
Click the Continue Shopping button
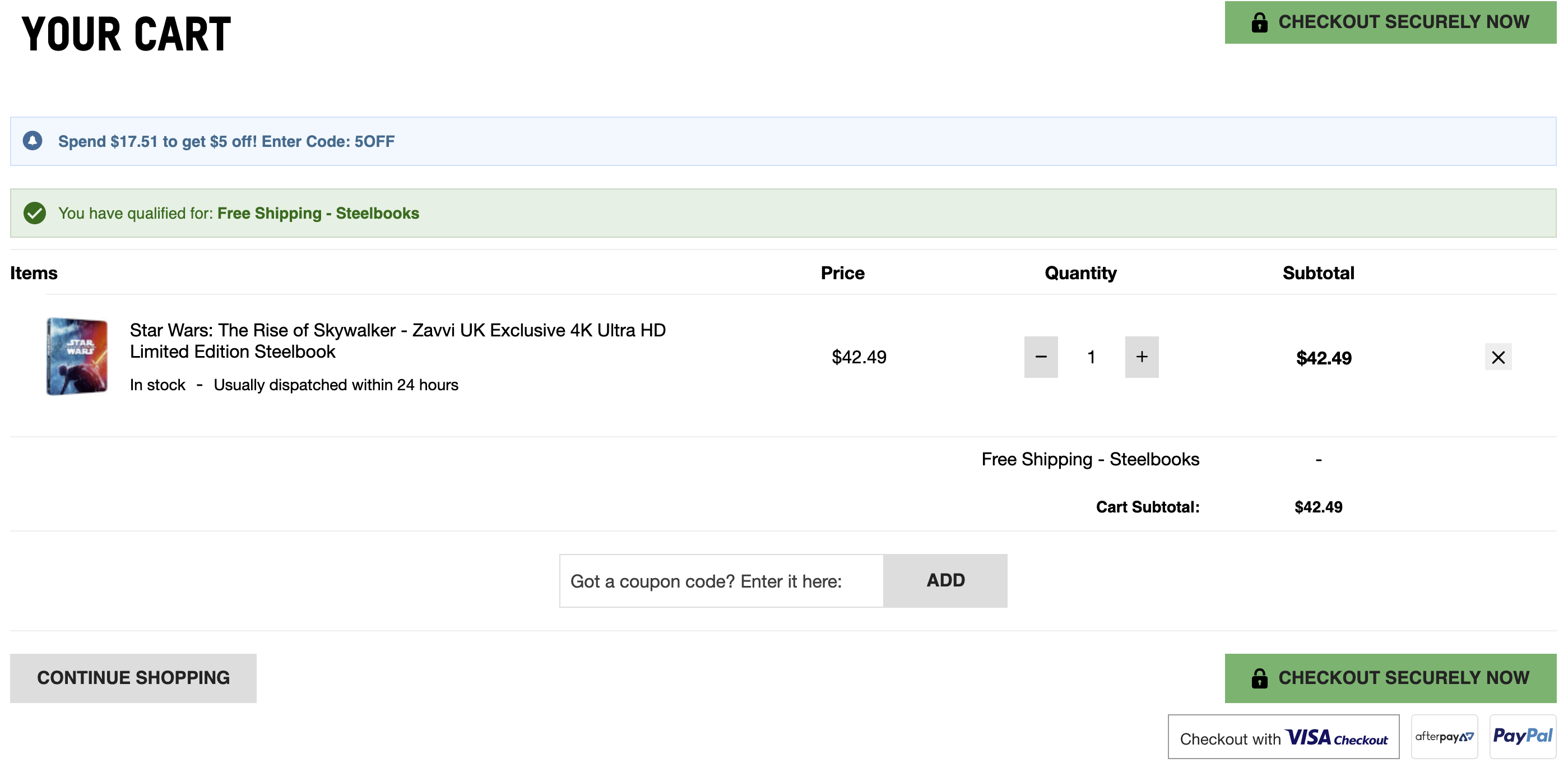(x=133, y=678)
